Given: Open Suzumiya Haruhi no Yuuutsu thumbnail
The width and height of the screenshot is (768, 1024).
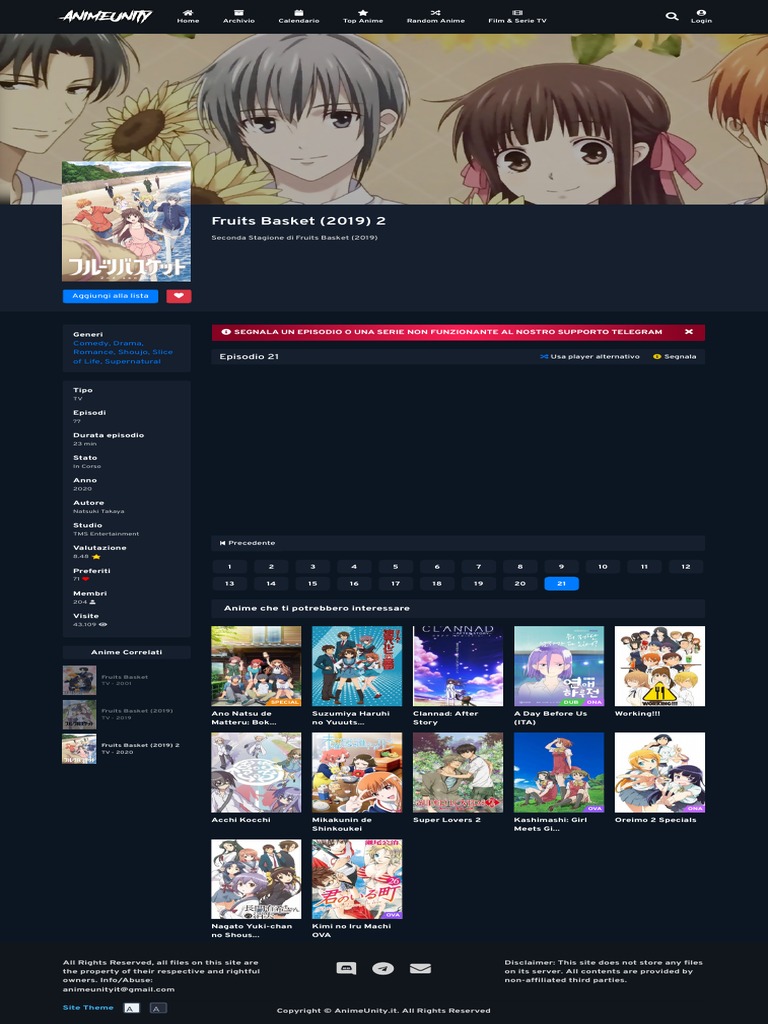Looking at the screenshot, I should coord(357,666).
